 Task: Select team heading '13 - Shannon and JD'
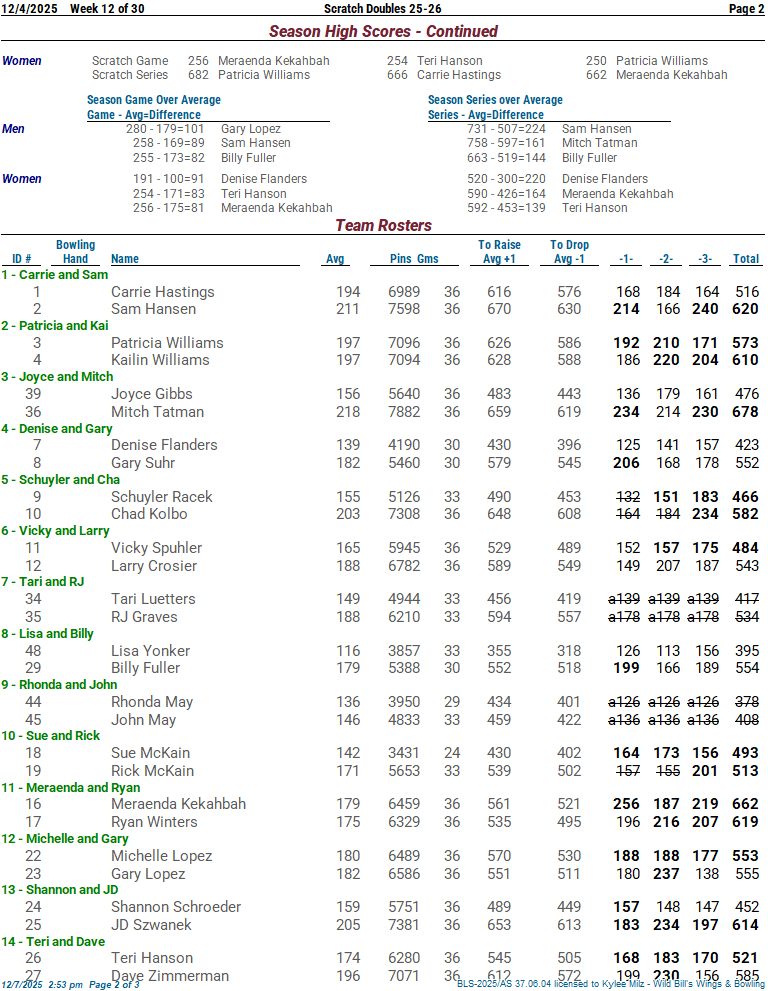pos(59,889)
